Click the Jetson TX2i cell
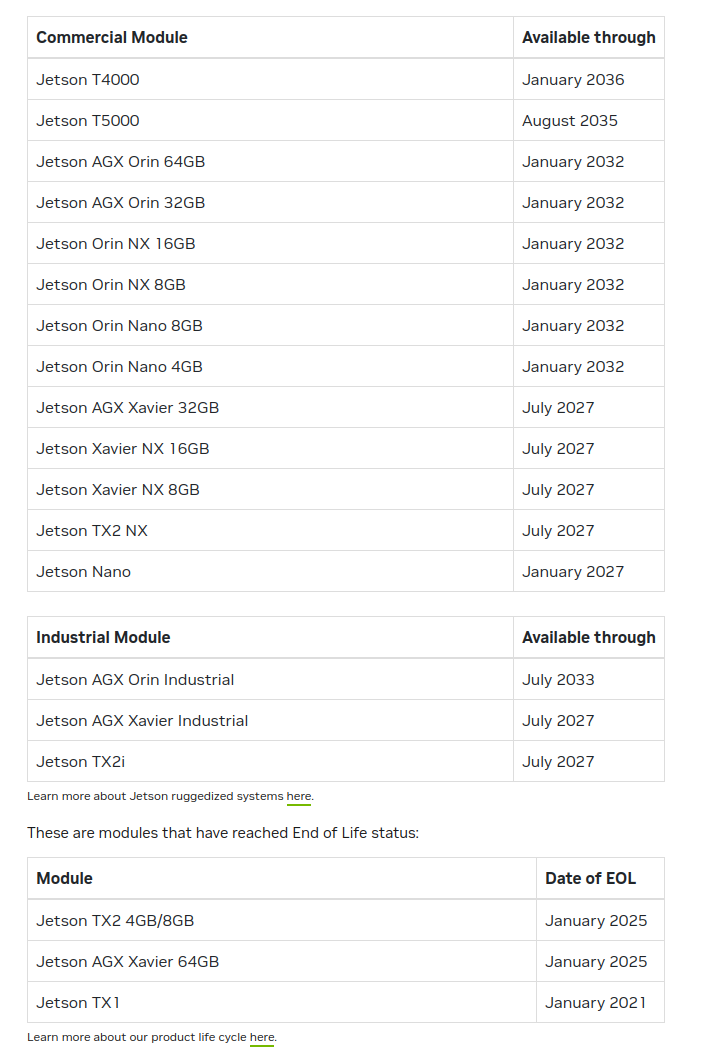 coord(270,762)
